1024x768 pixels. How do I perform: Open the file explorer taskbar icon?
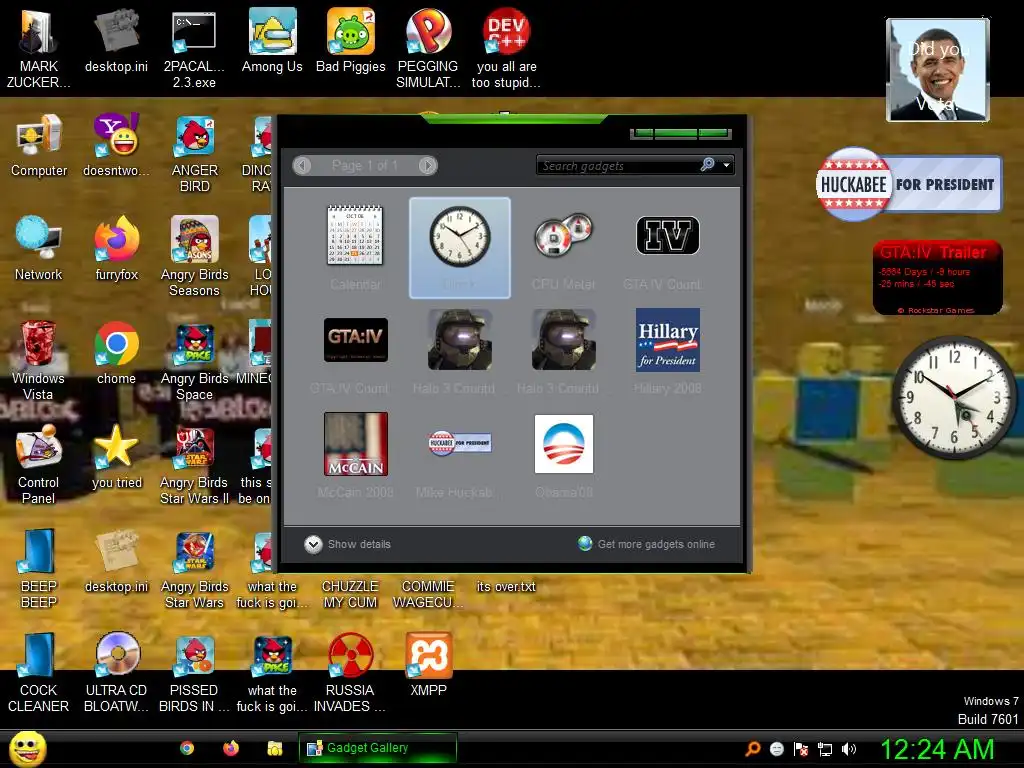coord(274,748)
